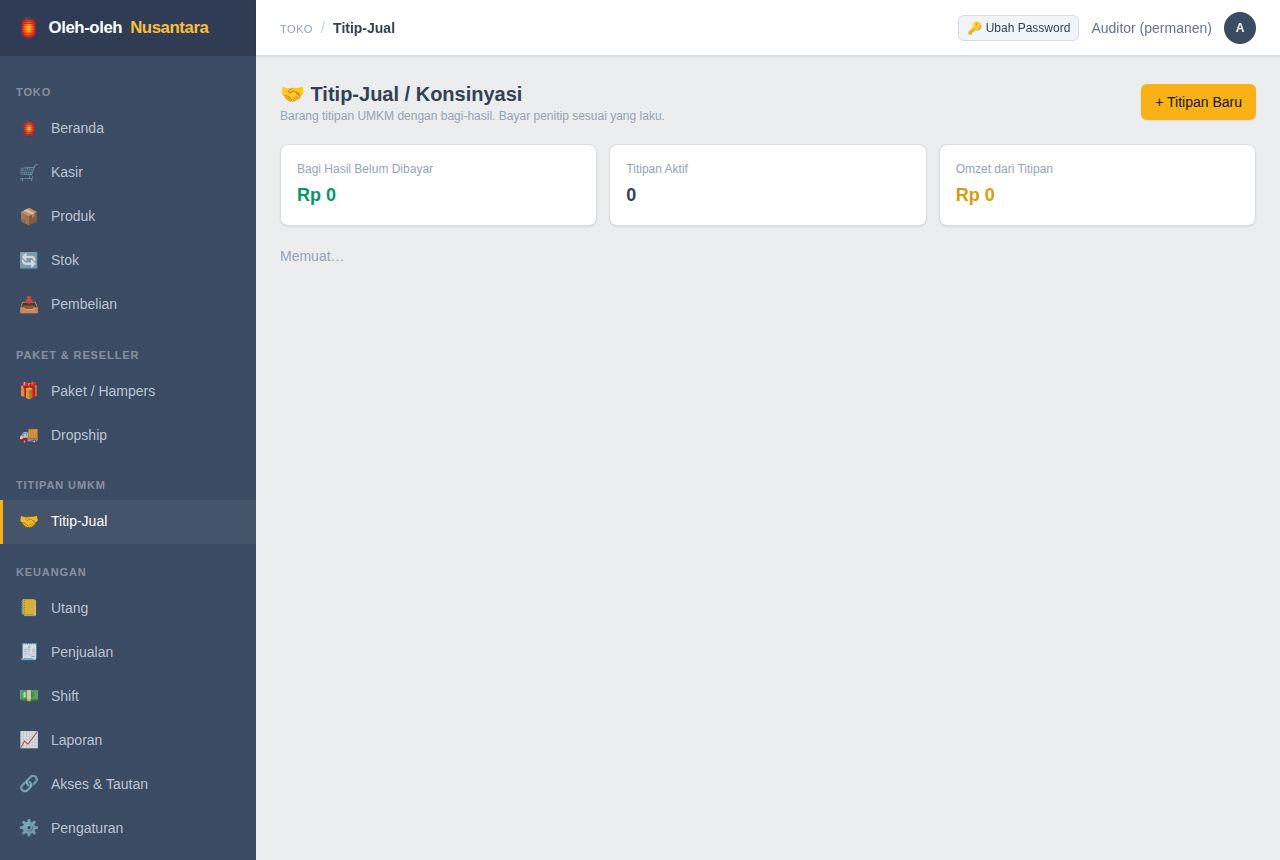Open the round user avatar A
Screen dimensions: 1280x860
tap(1240, 28)
